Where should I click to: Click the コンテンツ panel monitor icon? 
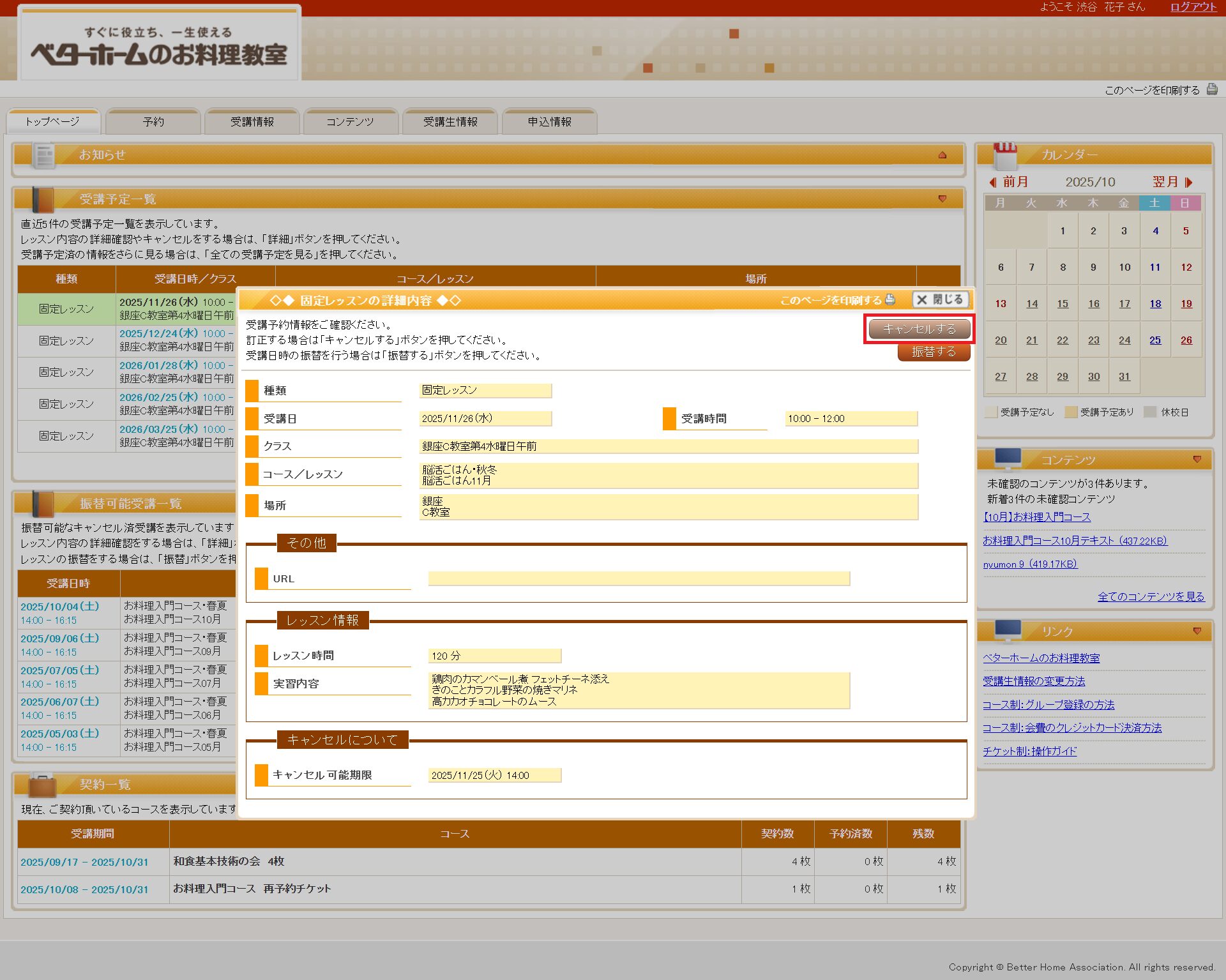[x=1008, y=458]
